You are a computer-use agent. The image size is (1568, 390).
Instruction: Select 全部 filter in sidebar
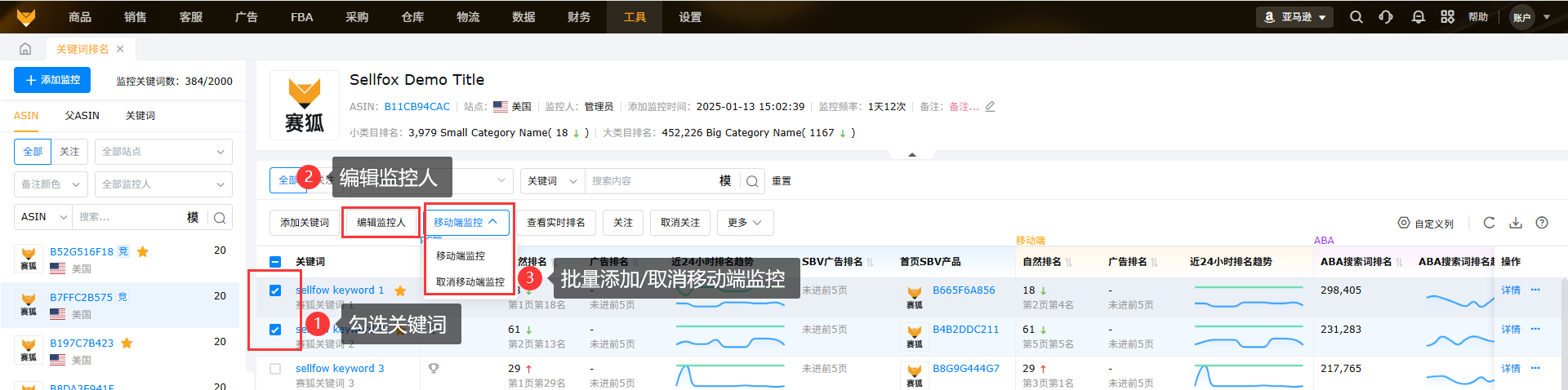[x=33, y=152]
